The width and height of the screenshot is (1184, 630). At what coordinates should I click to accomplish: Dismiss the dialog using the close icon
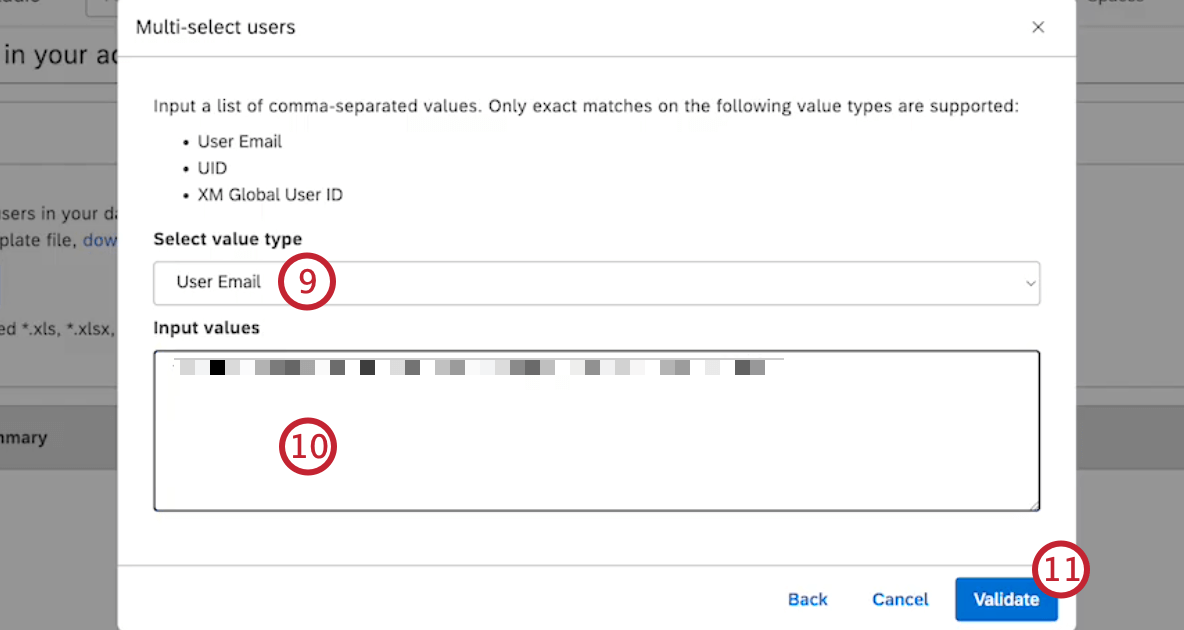[1038, 27]
